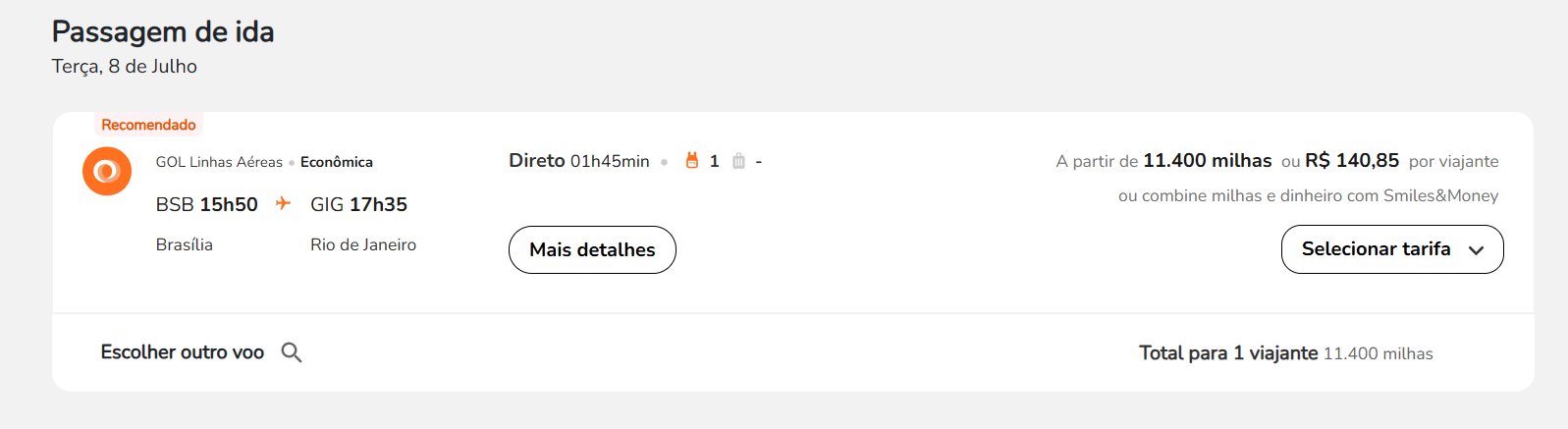This screenshot has width=1568, height=429.
Task: Click the chevron in Selecionar tarifa
Action: tap(1476, 250)
